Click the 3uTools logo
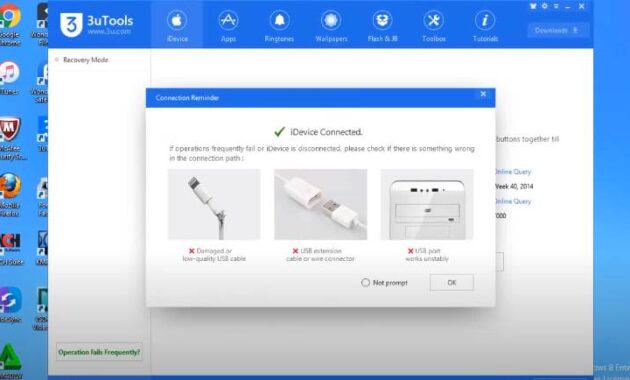The height and width of the screenshot is (380, 630). coord(96,25)
